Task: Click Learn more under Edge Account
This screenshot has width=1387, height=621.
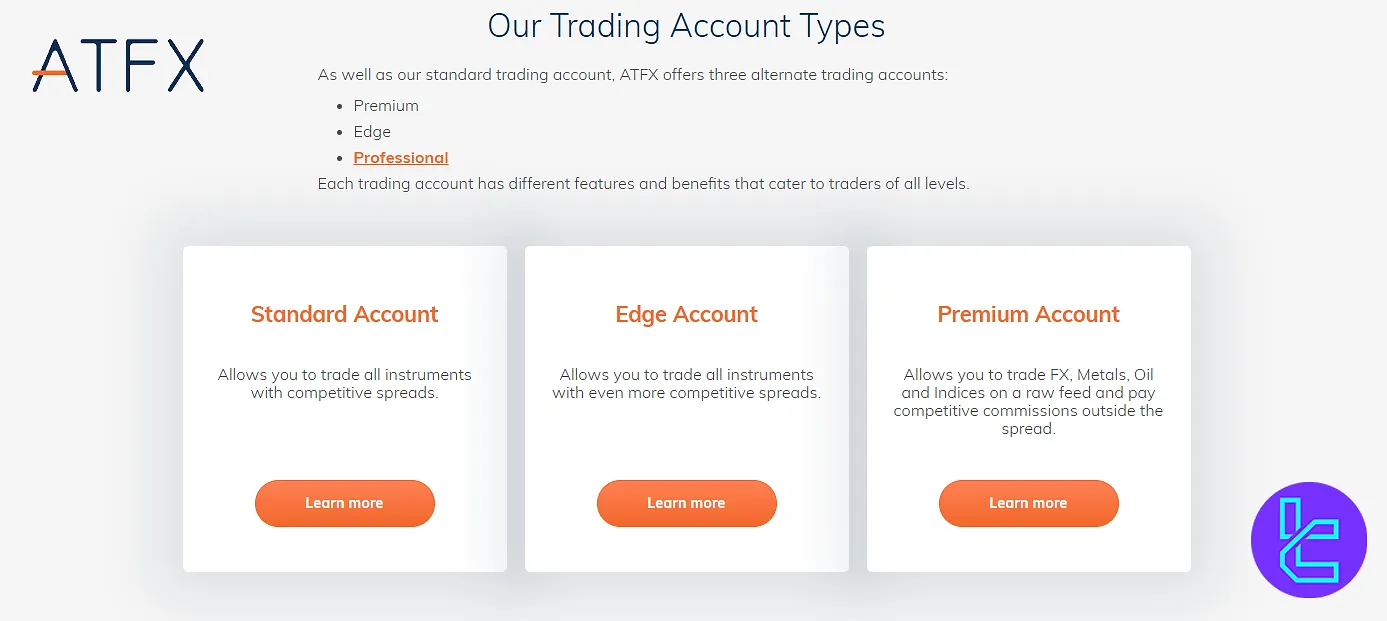Action: click(686, 503)
